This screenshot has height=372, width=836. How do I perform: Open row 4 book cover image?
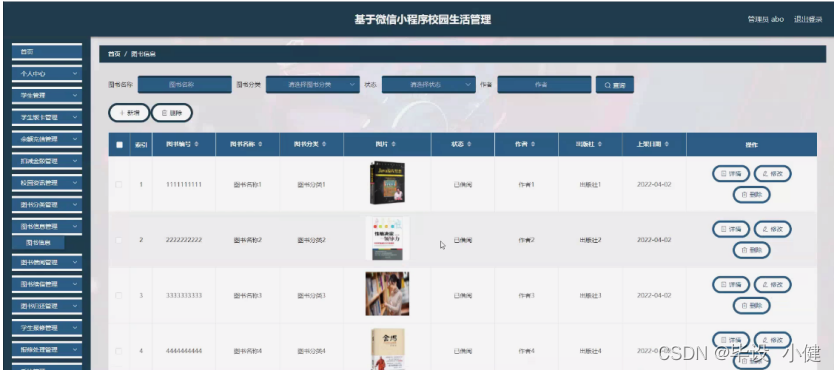tap(388, 349)
